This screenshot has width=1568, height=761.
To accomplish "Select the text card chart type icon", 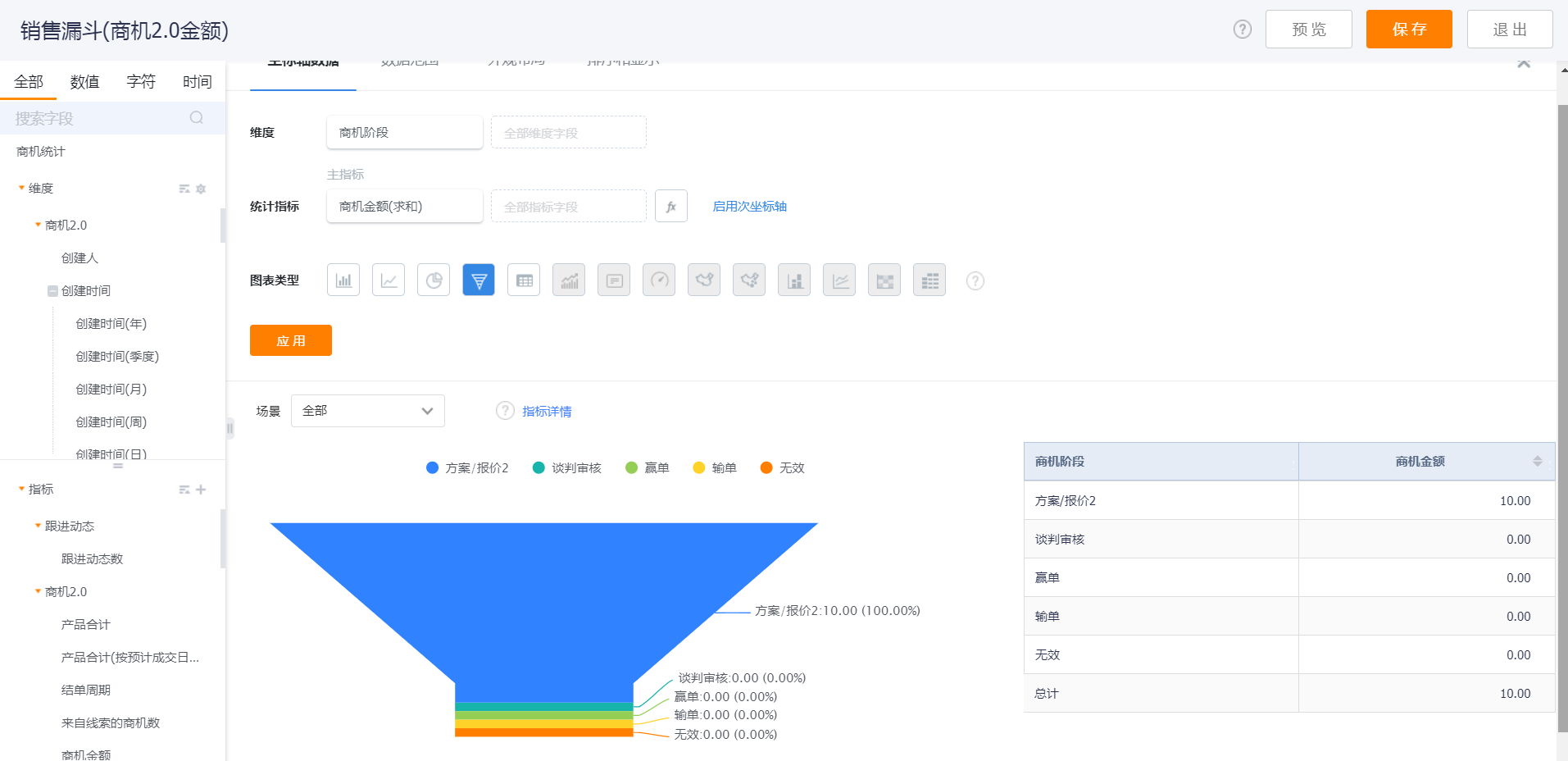I will tap(614, 280).
